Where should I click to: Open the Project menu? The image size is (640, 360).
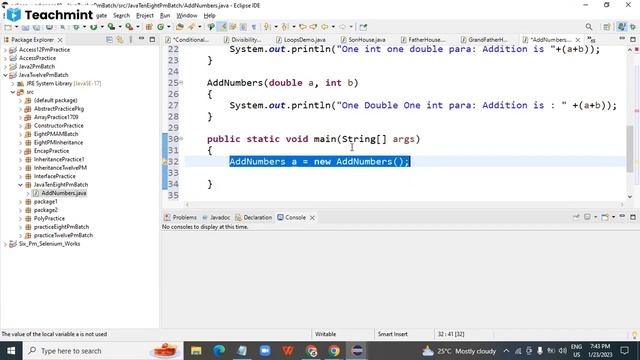click(x=145, y=16)
